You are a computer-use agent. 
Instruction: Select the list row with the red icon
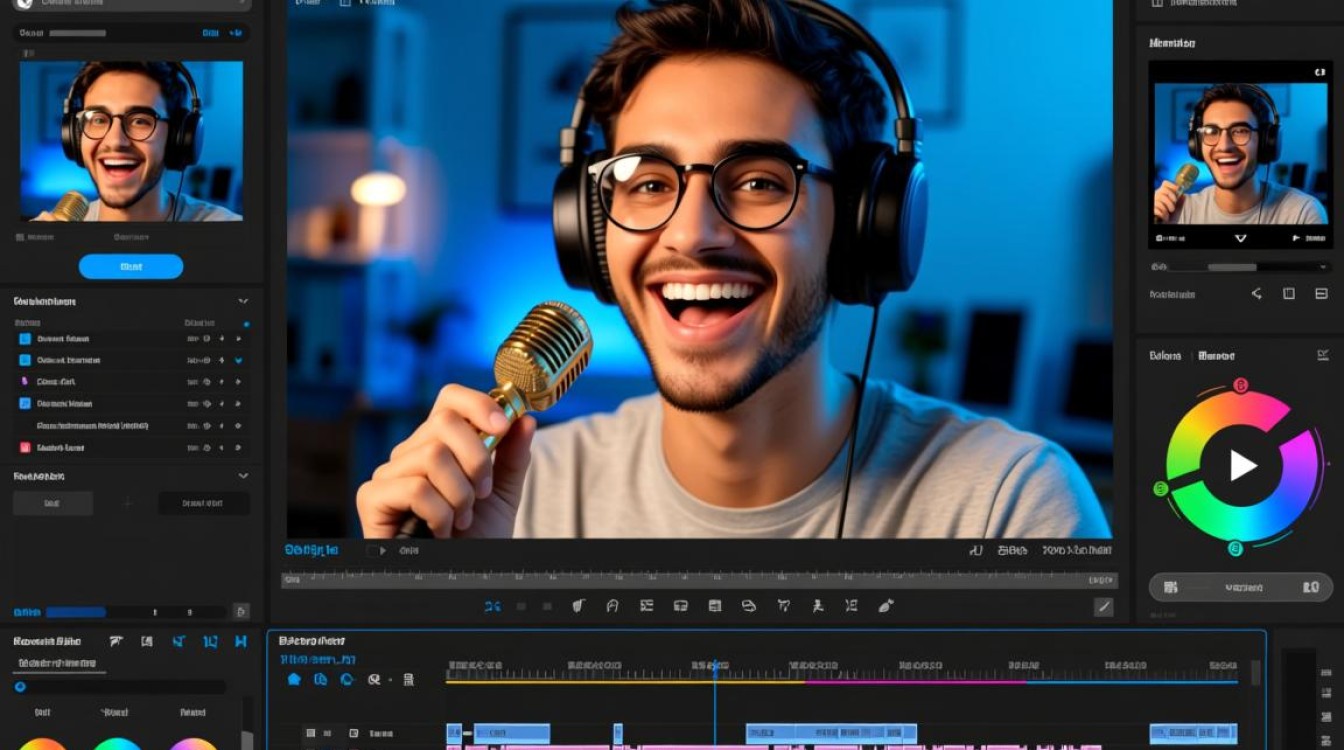(130, 448)
